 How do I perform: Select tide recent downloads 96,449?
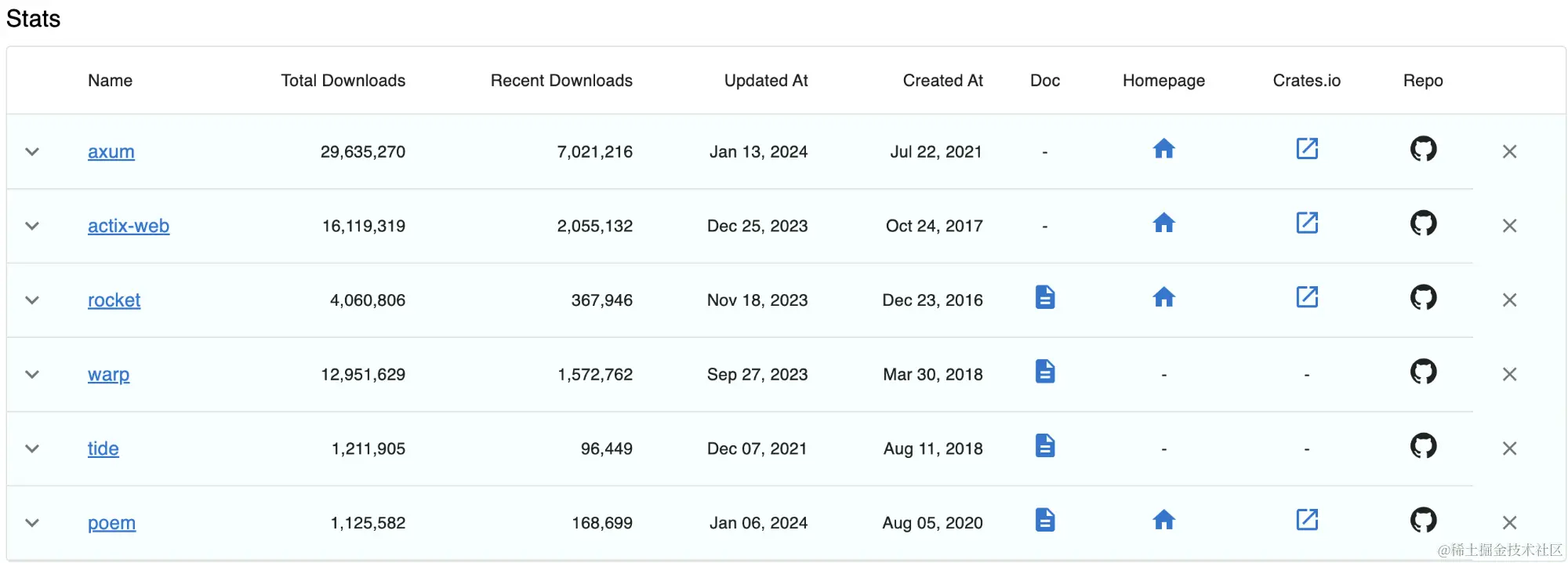(x=607, y=449)
